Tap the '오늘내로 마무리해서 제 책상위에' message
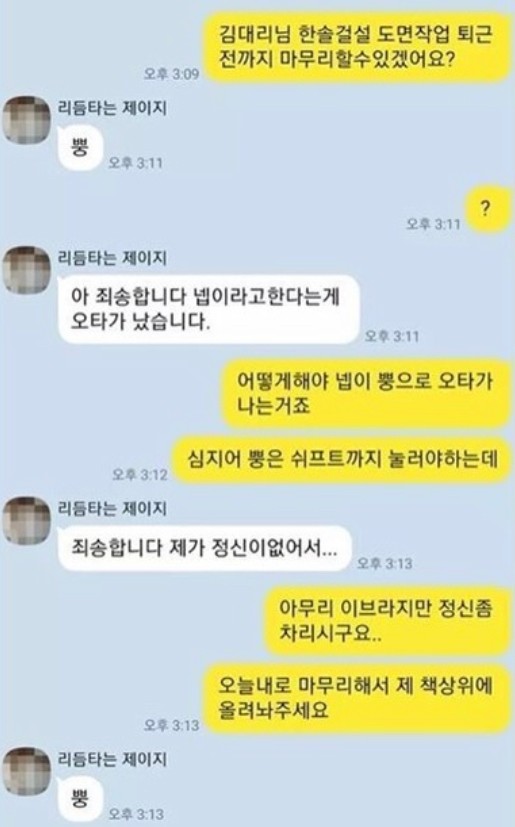 [x=357, y=698]
